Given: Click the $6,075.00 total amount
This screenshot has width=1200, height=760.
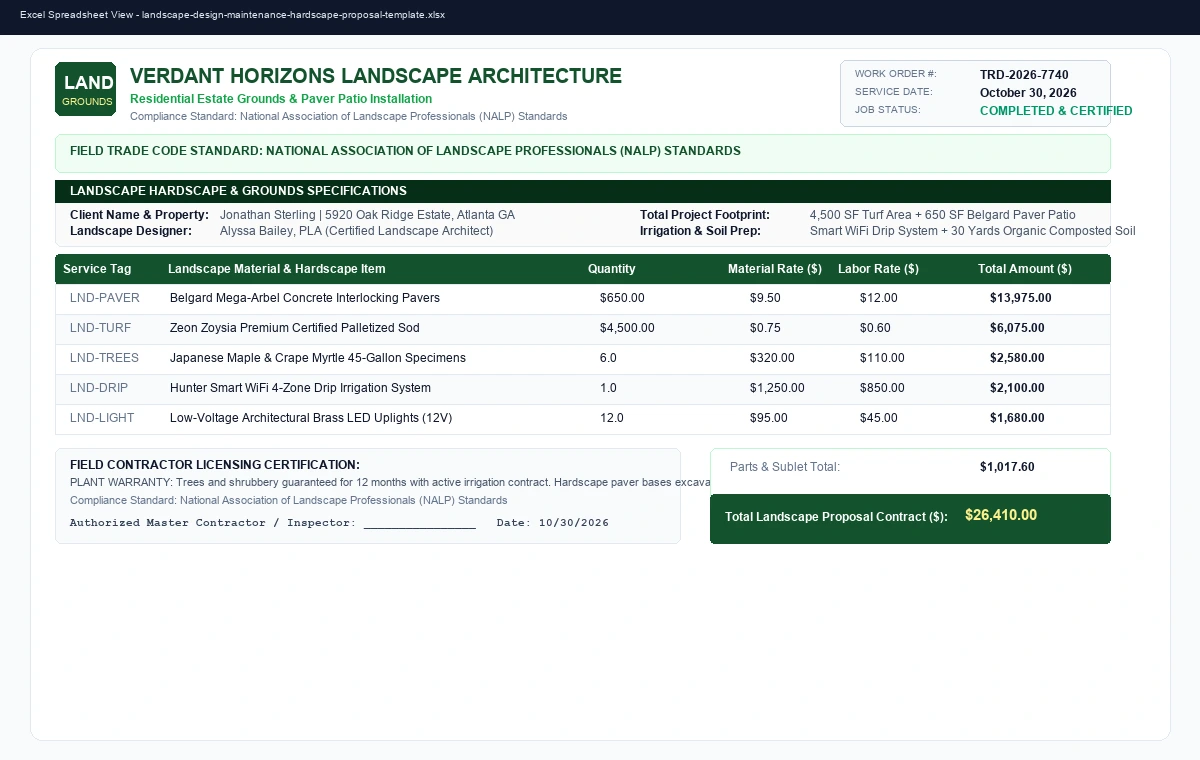Looking at the screenshot, I should (x=1017, y=328).
